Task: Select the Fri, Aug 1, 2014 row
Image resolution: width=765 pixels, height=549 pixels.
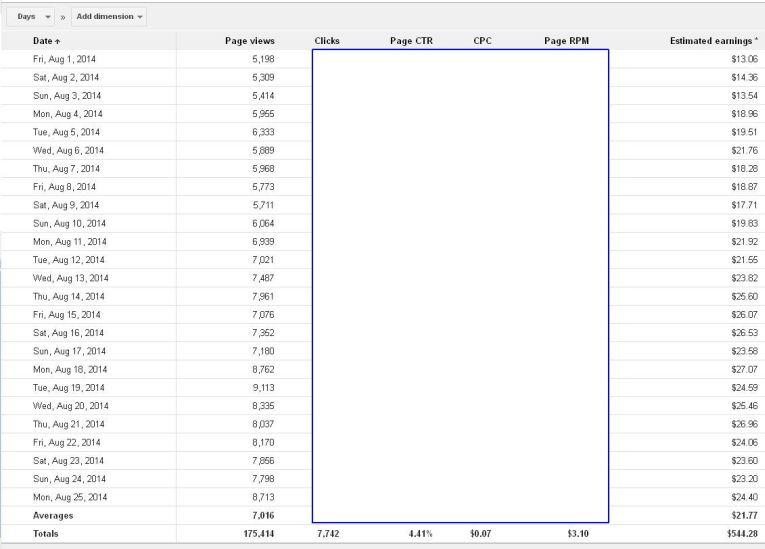Action: pos(66,59)
